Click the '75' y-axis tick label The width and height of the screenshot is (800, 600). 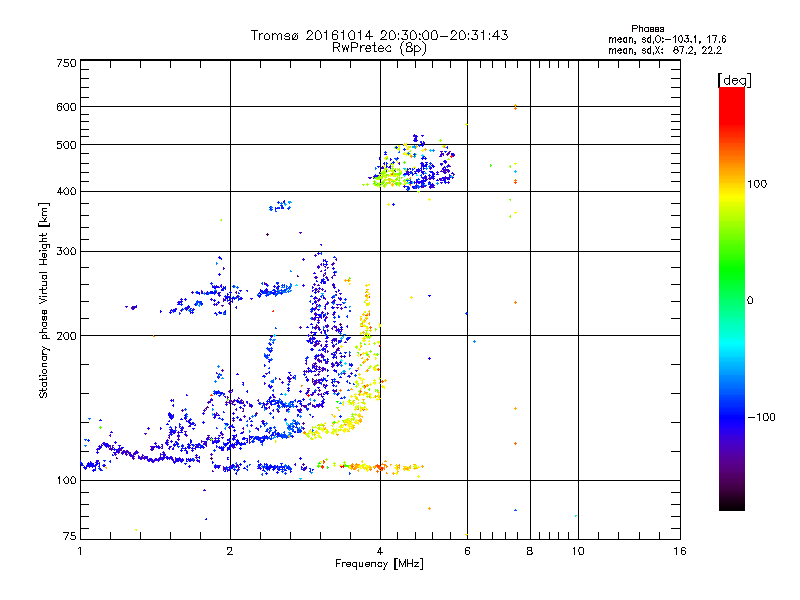tap(69, 536)
